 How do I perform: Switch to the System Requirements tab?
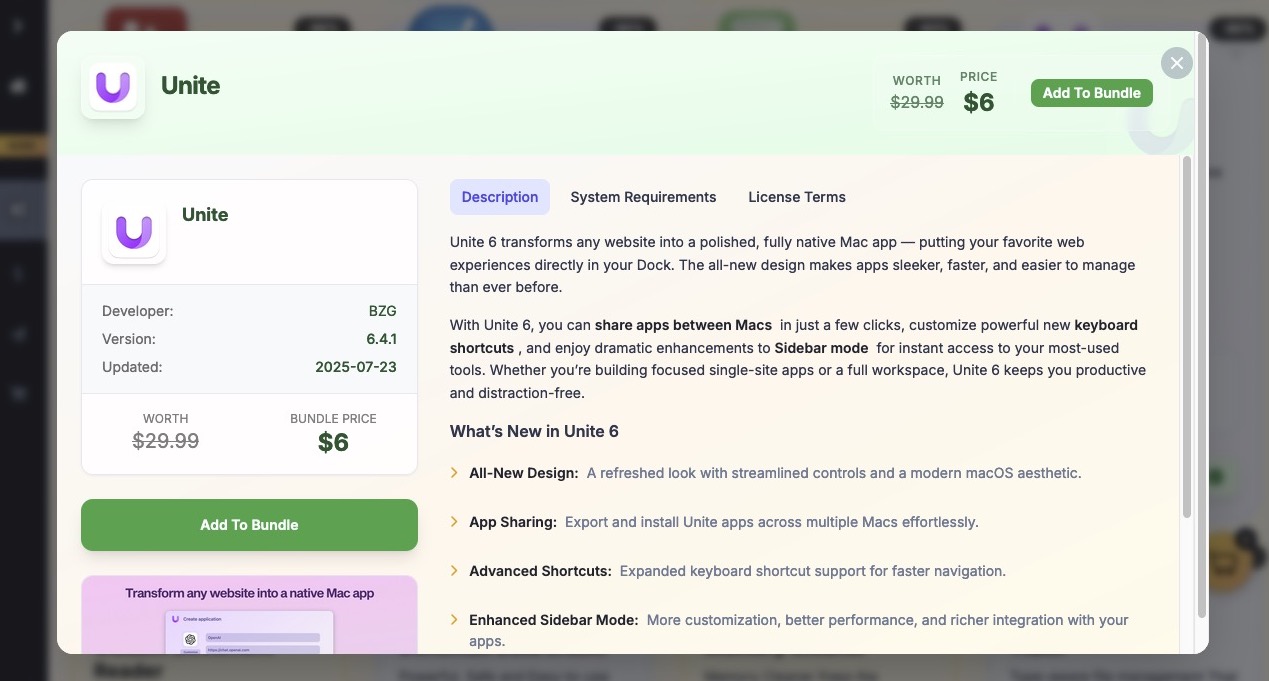click(643, 197)
